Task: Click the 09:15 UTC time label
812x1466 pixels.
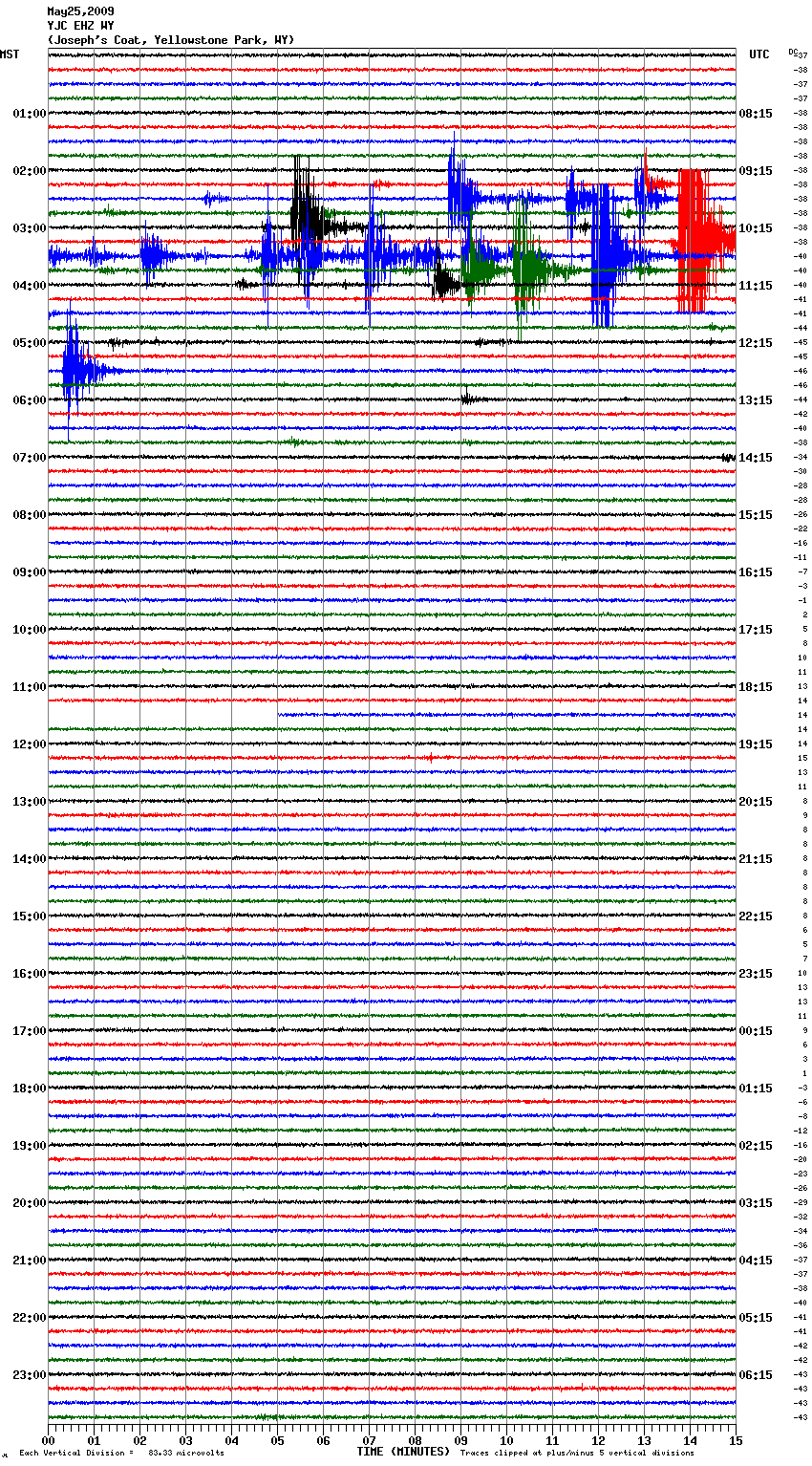Action: tap(756, 171)
